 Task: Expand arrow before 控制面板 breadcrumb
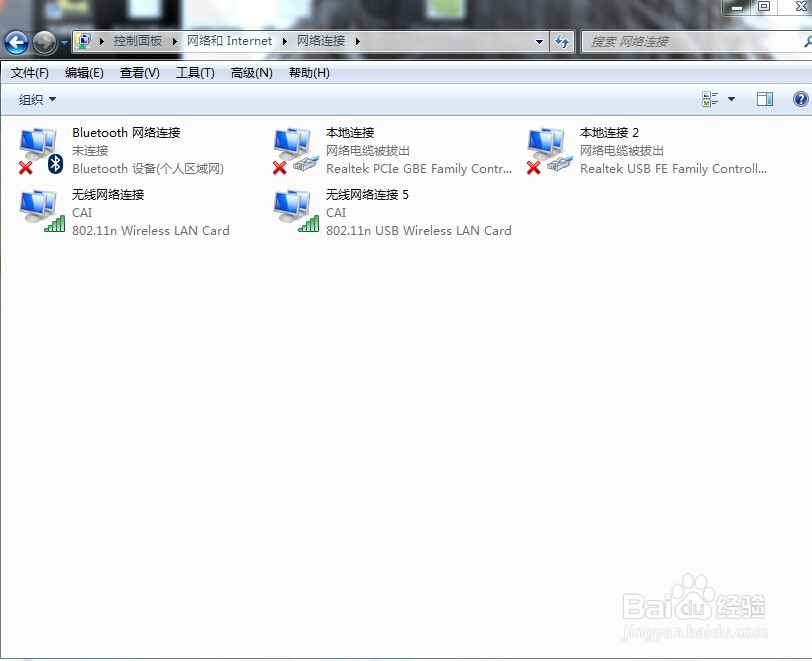coord(102,41)
